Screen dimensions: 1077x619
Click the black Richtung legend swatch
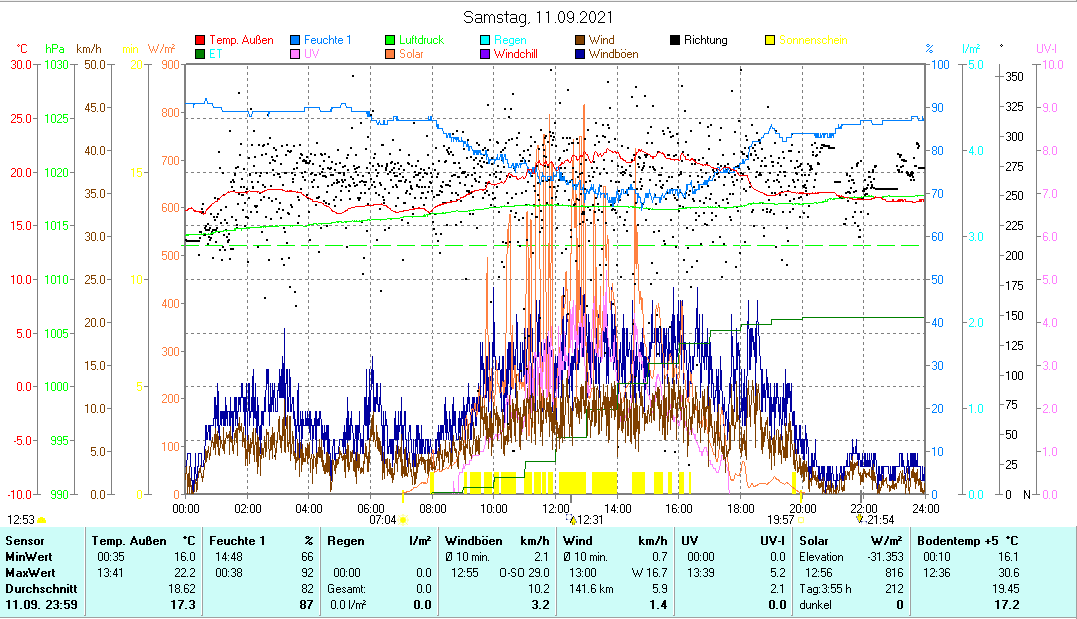(674, 41)
